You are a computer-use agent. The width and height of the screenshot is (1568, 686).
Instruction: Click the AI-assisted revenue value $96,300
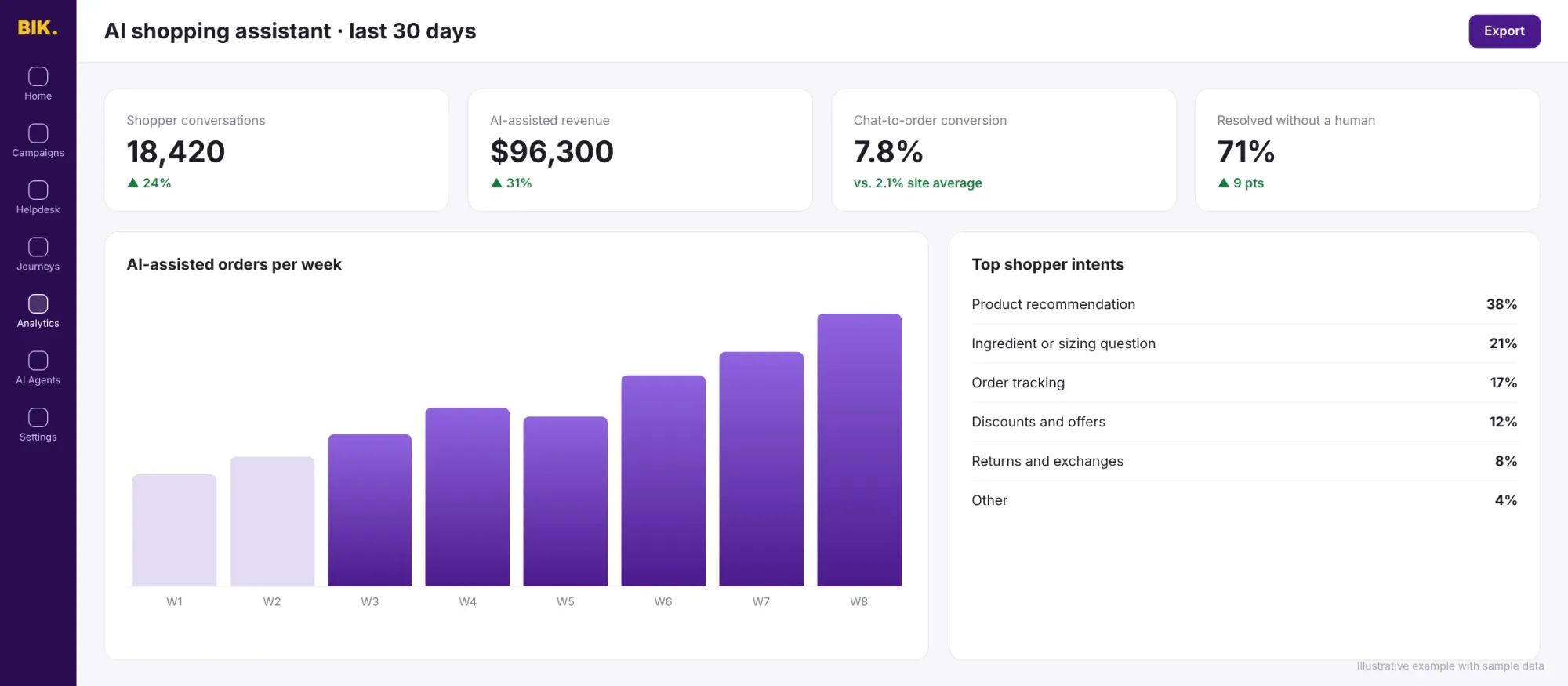click(x=552, y=151)
